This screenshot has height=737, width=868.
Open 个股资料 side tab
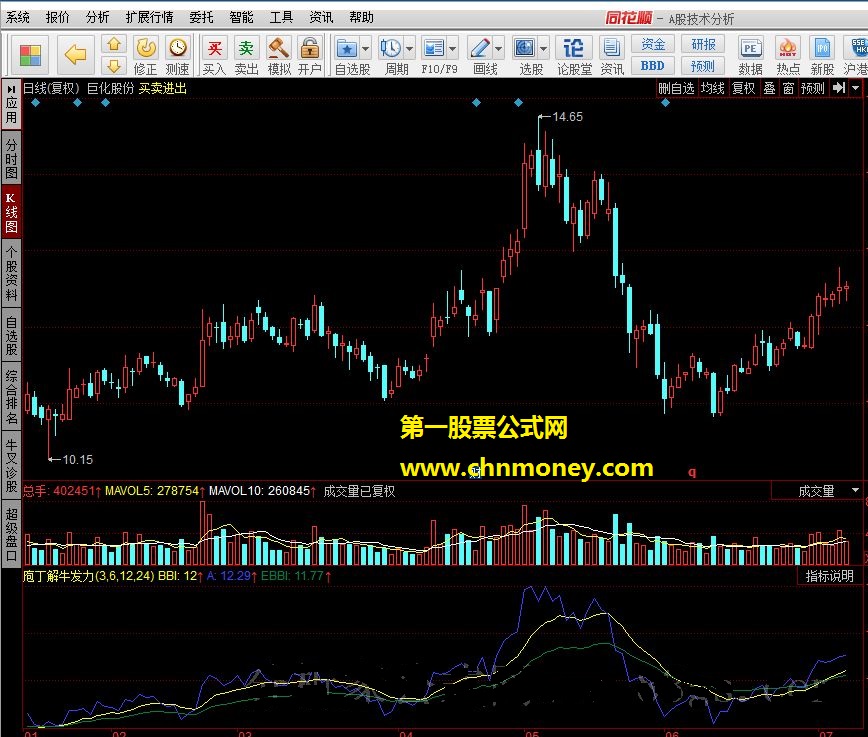coord(12,273)
